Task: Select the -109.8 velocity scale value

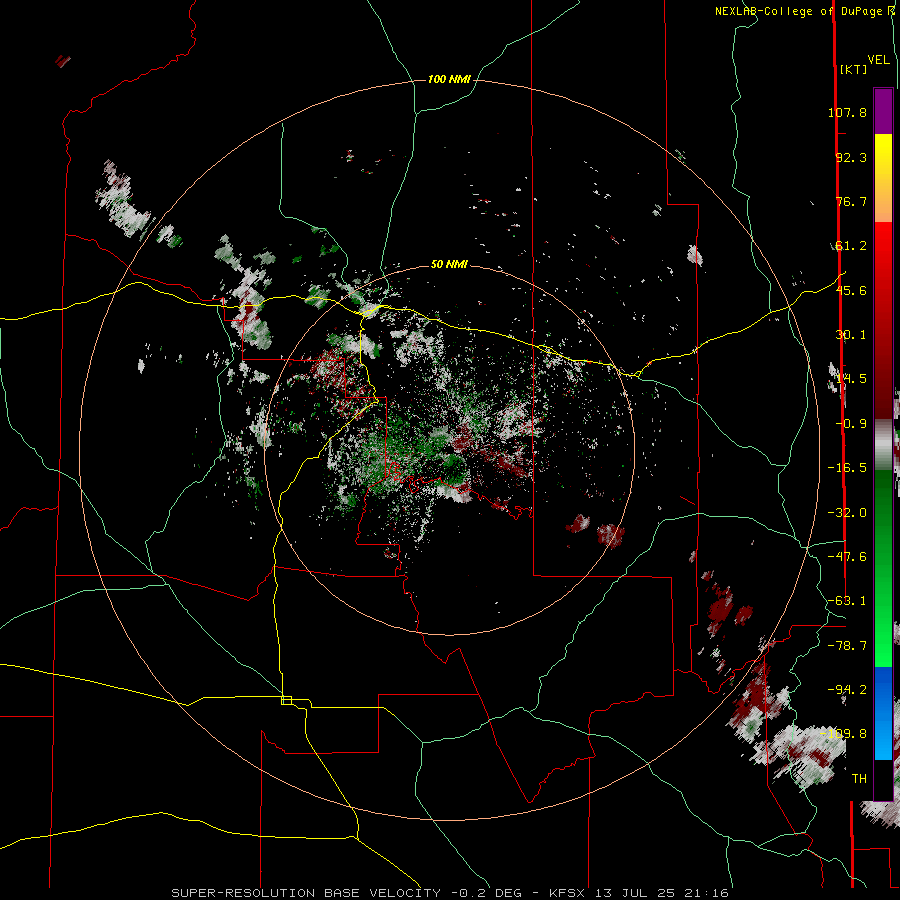Action: (844, 734)
